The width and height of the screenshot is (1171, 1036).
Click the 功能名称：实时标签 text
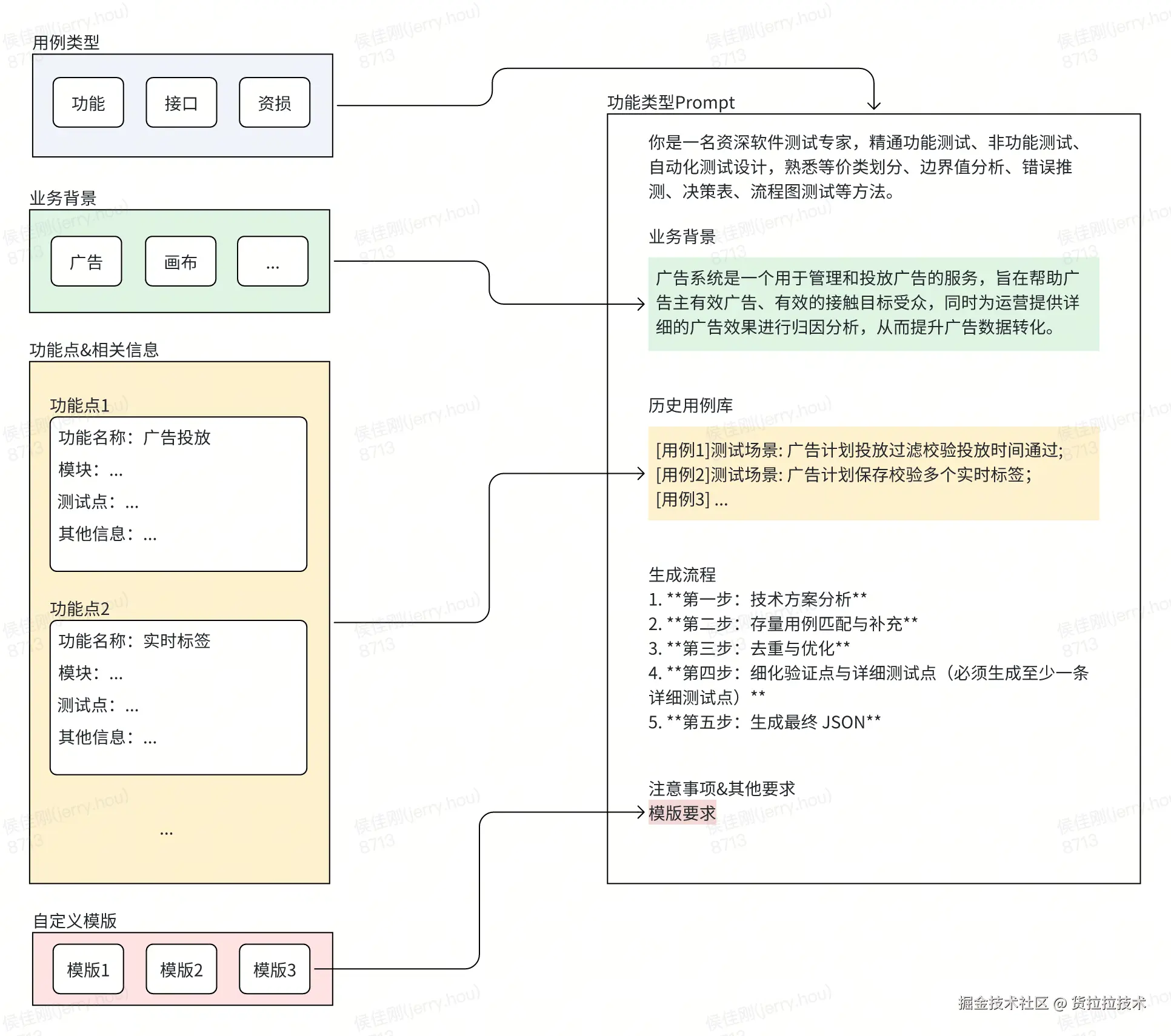click(135, 641)
